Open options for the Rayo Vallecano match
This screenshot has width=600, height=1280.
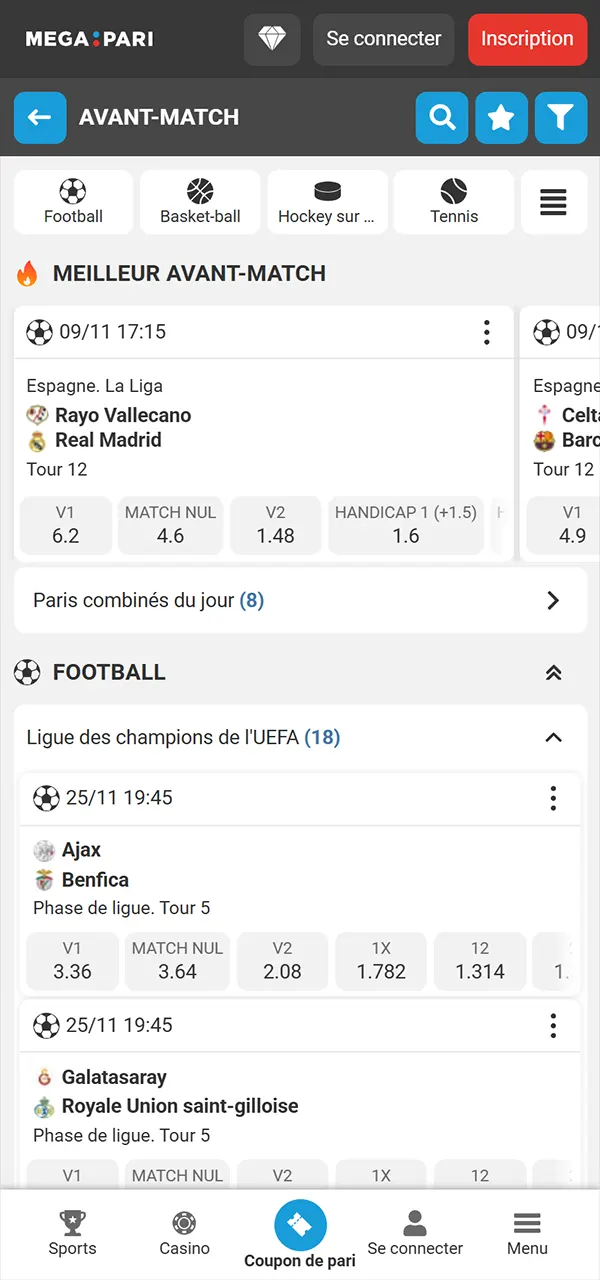pyautogui.click(x=487, y=332)
